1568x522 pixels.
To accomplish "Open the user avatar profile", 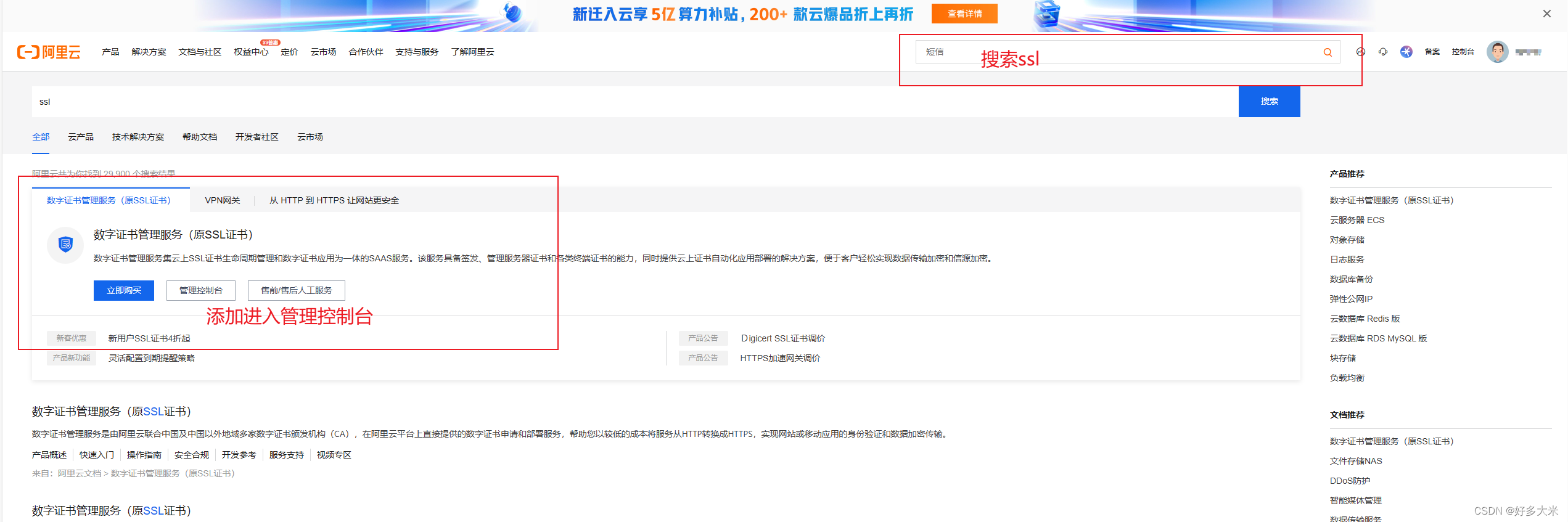I will point(1497,52).
